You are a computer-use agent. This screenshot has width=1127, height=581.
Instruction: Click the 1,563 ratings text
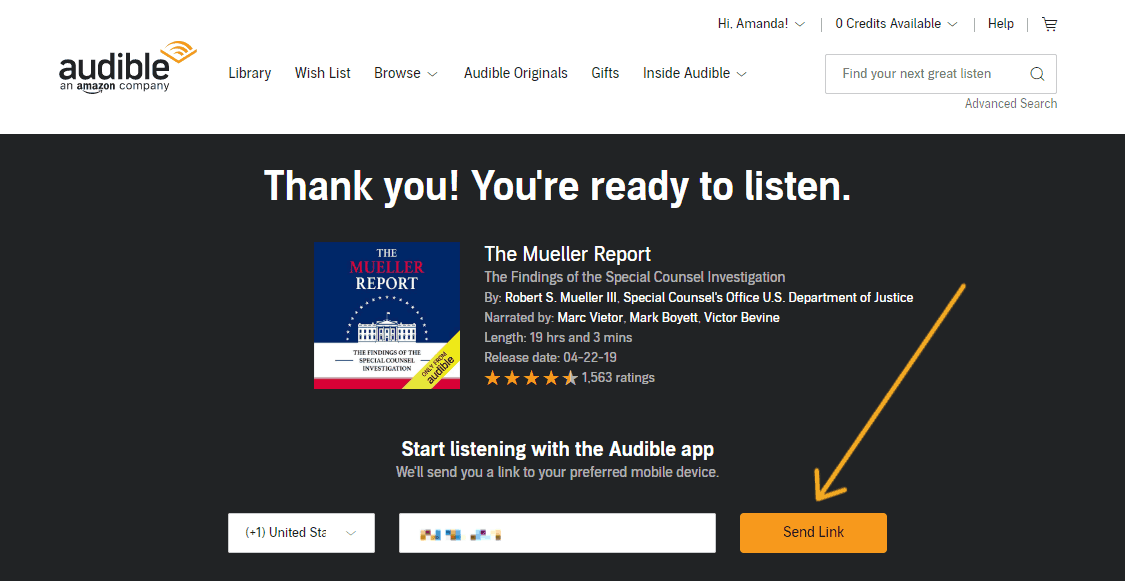pyautogui.click(x=618, y=378)
